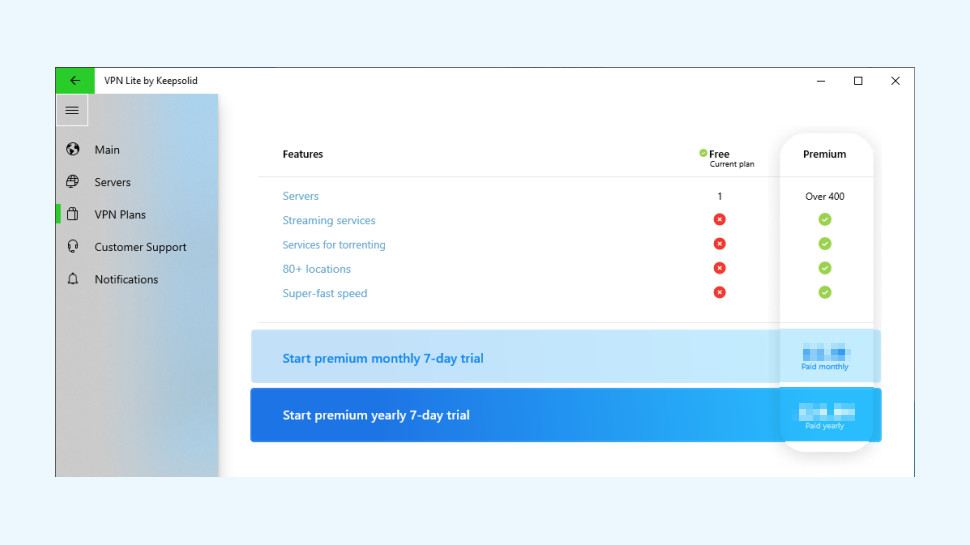Click the Streaming services feature link
This screenshot has width=970, height=545.
point(328,220)
